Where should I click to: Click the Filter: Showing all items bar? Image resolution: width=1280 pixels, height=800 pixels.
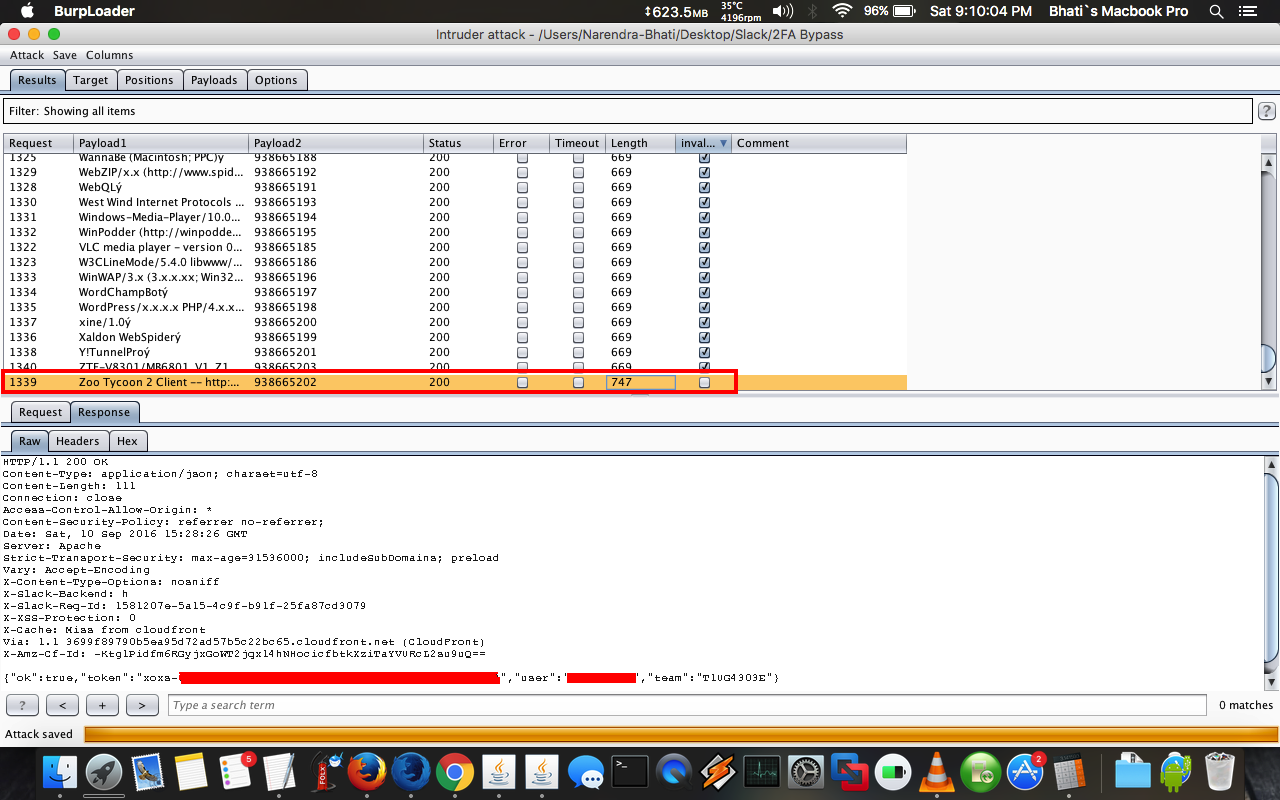pyautogui.click(x=628, y=111)
